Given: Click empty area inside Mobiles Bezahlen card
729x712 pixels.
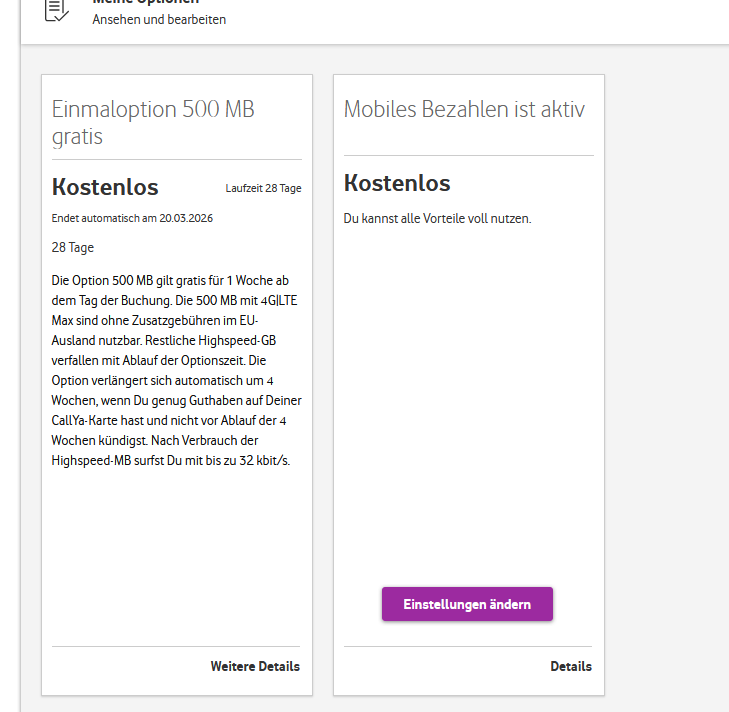Looking at the screenshot, I should [469, 395].
